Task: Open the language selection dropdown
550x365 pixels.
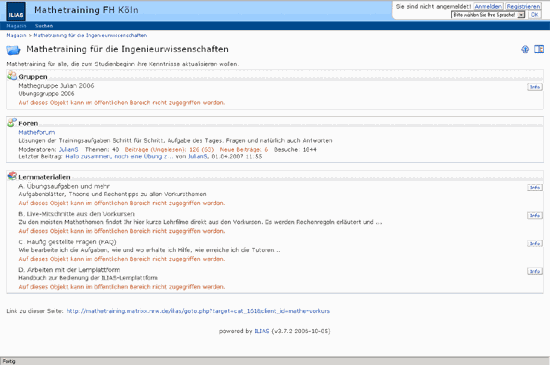Action: tap(488, 15)
